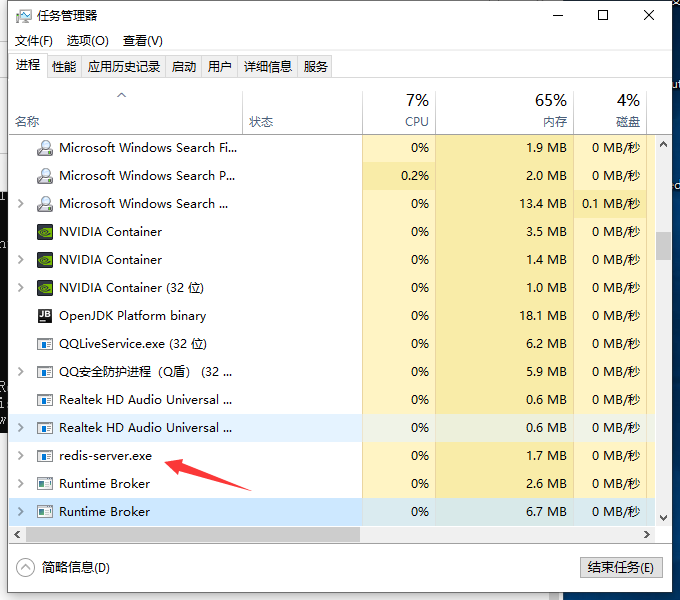680x600 pixels.
Task: Click the redis-server.exe process icon
Action: [x=45, y=456]
